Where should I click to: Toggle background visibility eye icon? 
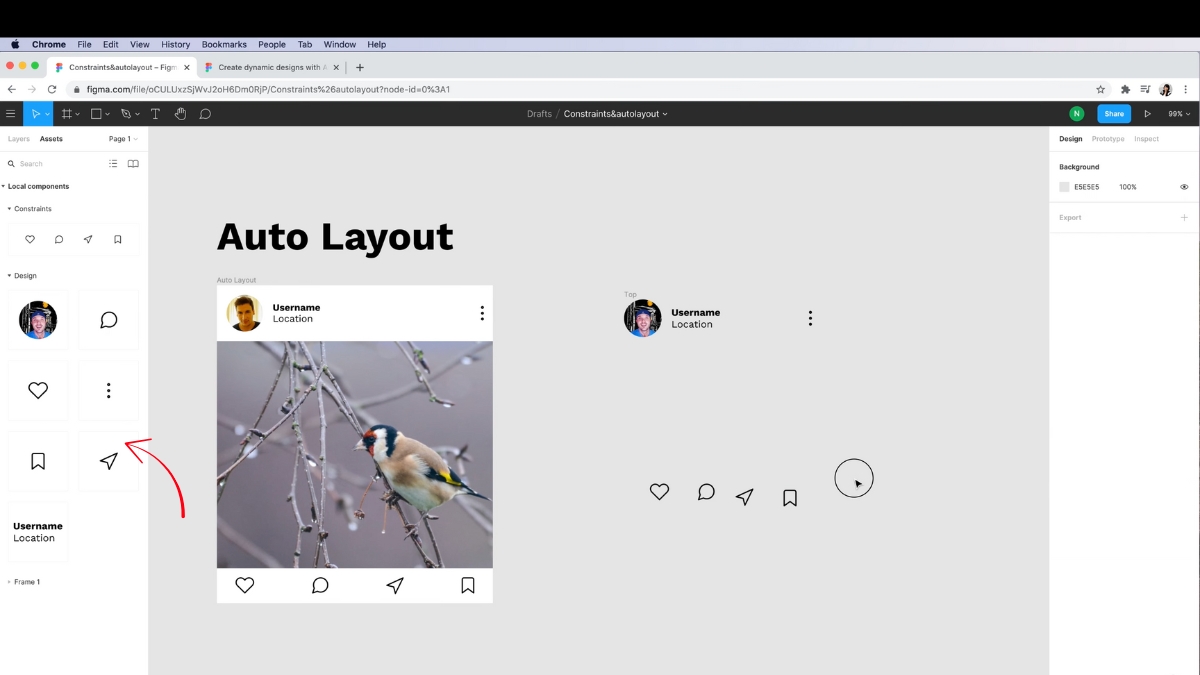1184,187
